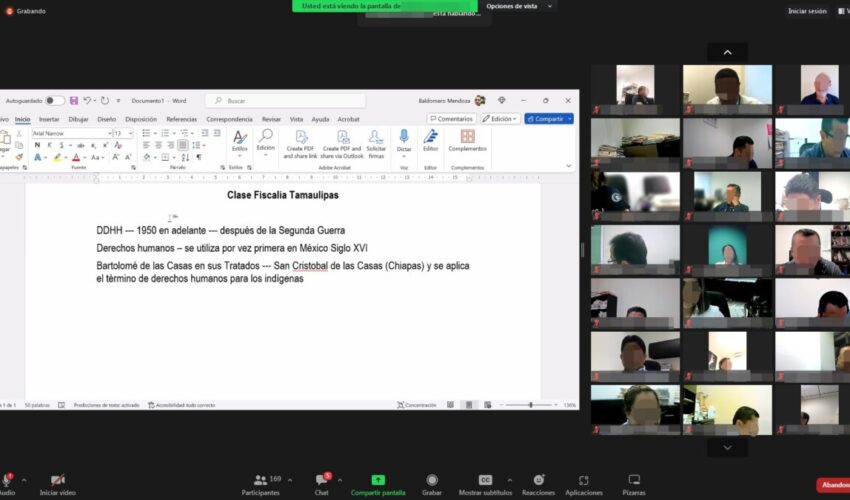The height and width of the screenshot is (500, 850).
Task: Apply subscript formatting
Action: pos(93,145)
